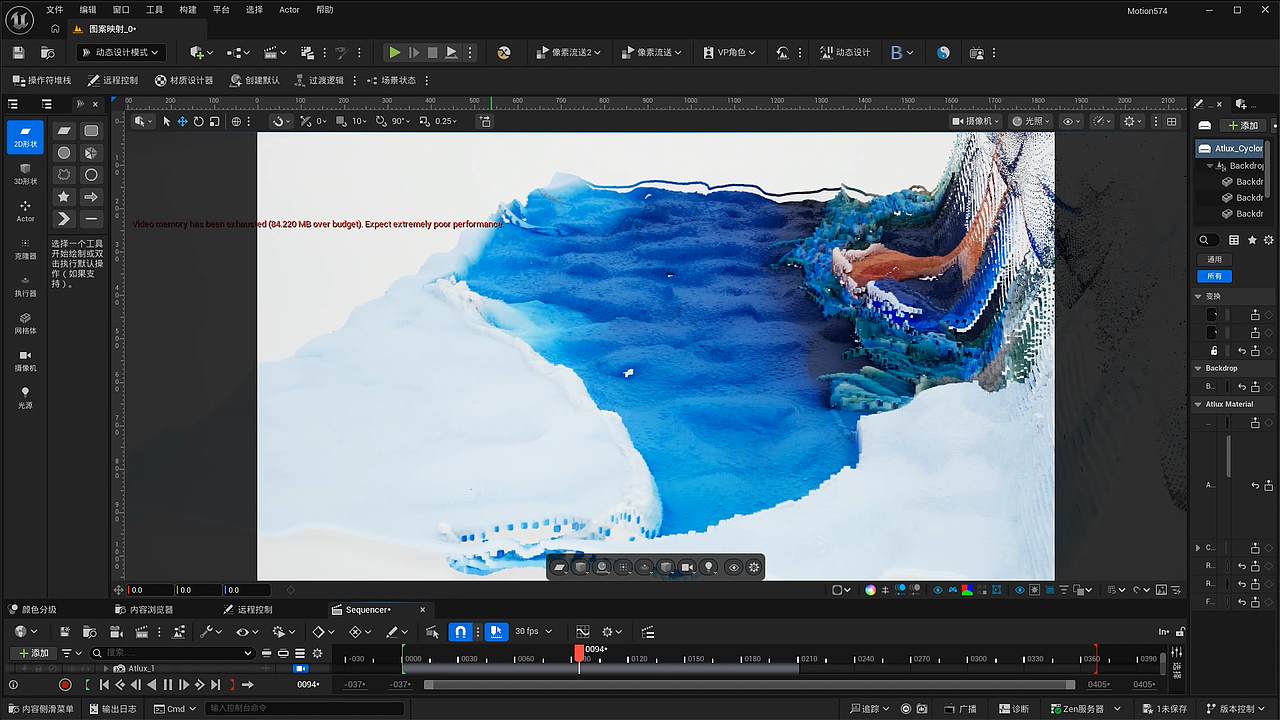Open the 材质设计器 button
This screenshot has width=1280, height=720.
184,80
